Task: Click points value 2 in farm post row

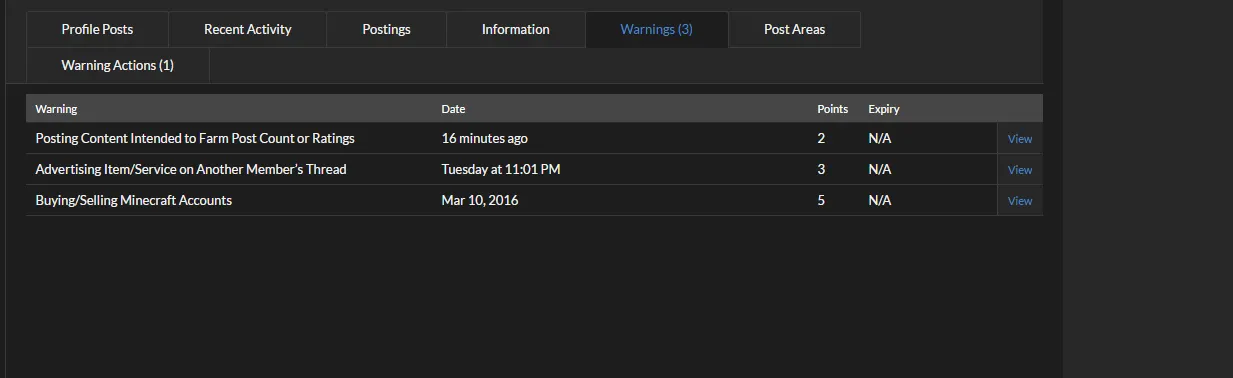Action: (821, 138)
